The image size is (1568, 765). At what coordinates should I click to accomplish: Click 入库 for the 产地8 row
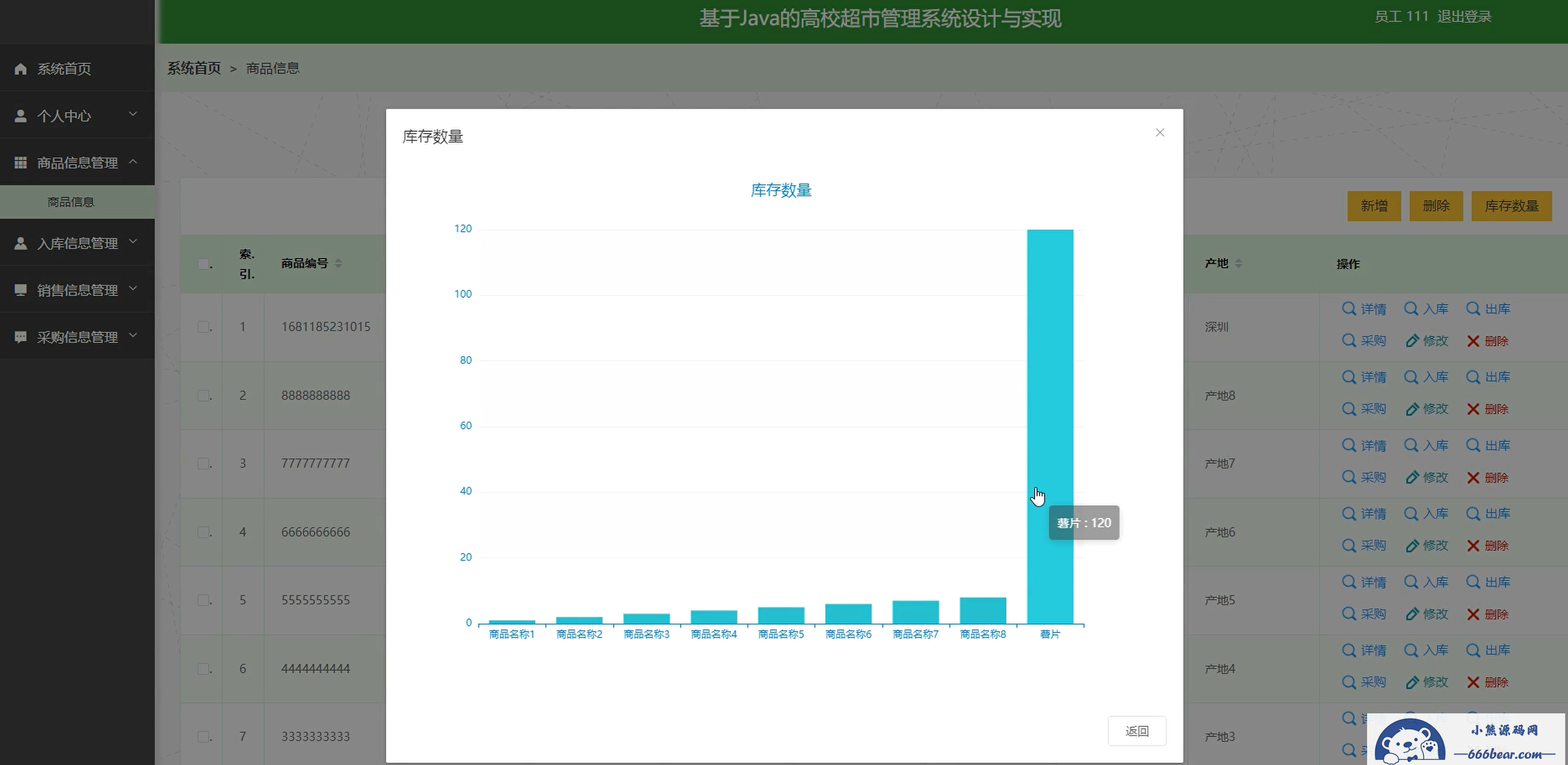tap(1426, 377)
